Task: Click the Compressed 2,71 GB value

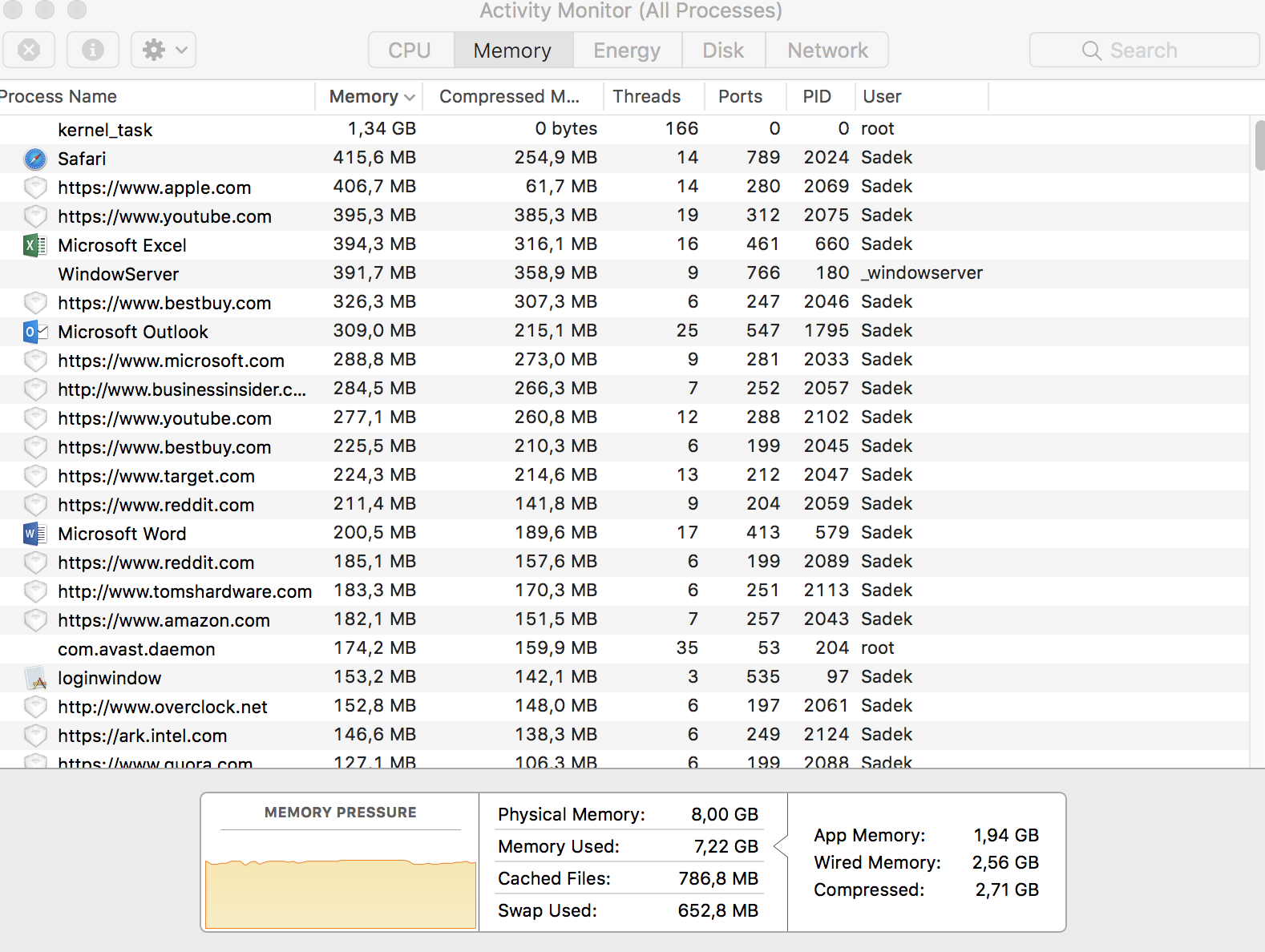Action: pos(1007,890)
